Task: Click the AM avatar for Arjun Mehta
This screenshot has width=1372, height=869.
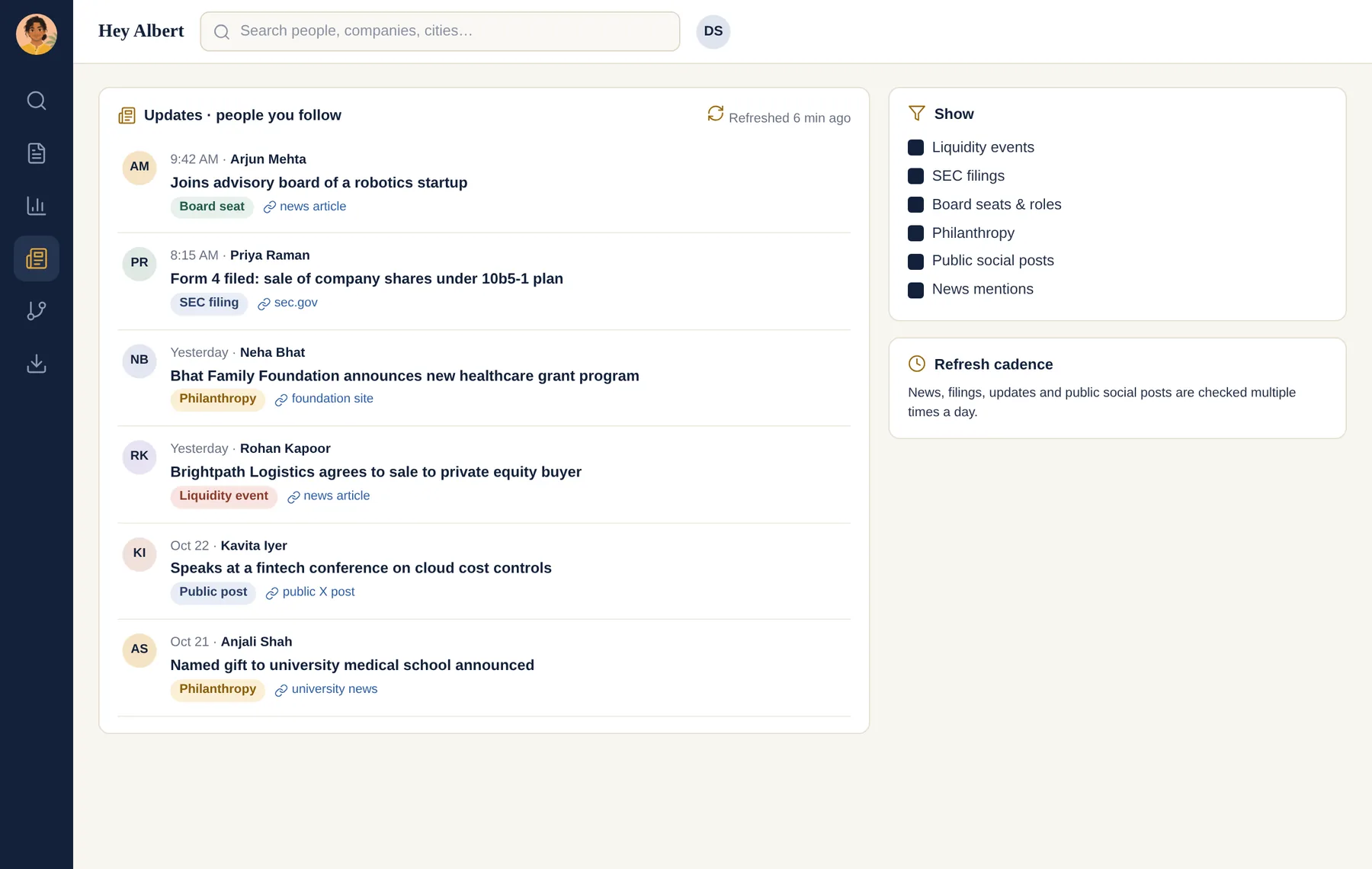Action: [x=139, y=167]
